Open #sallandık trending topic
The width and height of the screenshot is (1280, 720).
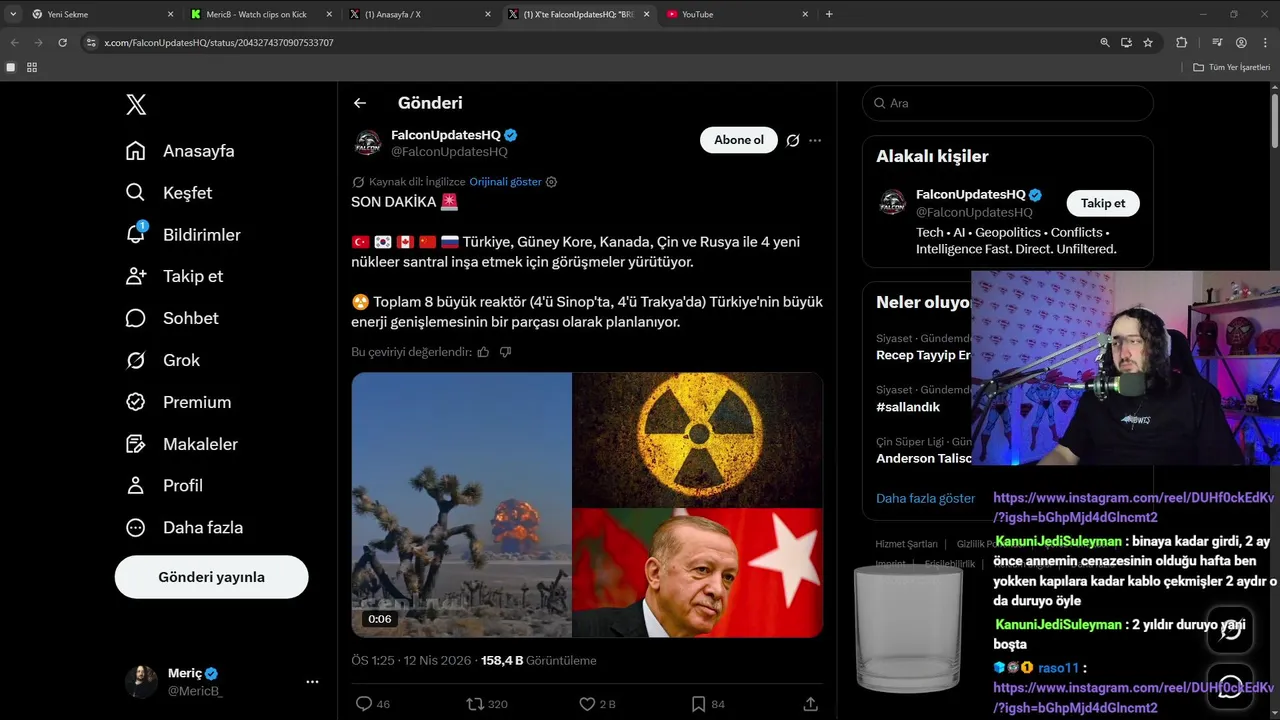coord(908,407)
